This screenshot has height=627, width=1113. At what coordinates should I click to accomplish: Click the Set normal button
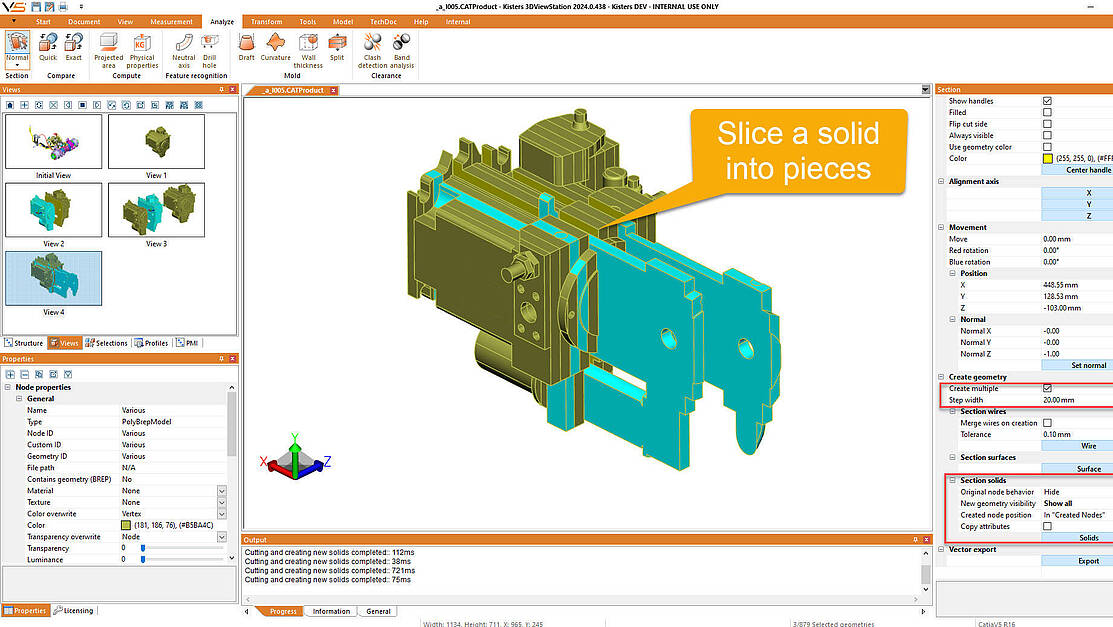click(x=1078, y=365)
